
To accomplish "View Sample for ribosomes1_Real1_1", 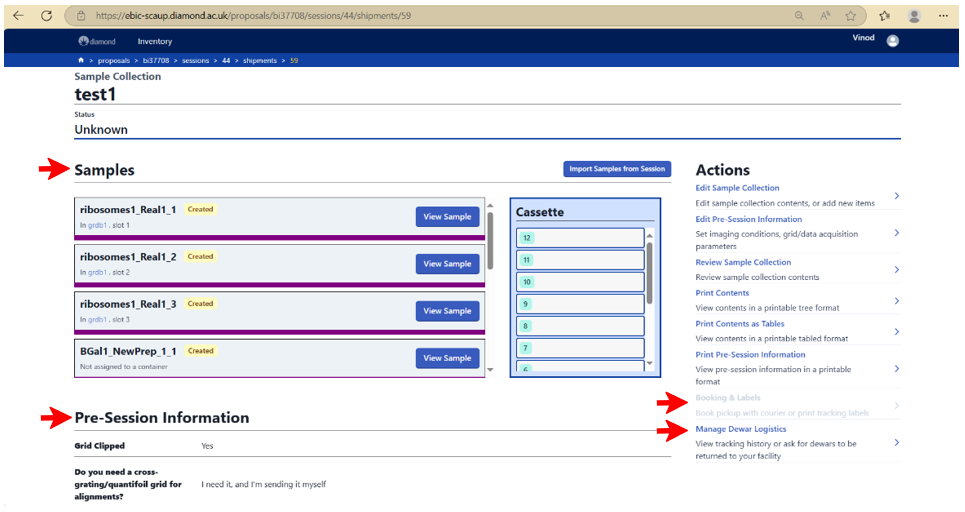I will [447, 217].
